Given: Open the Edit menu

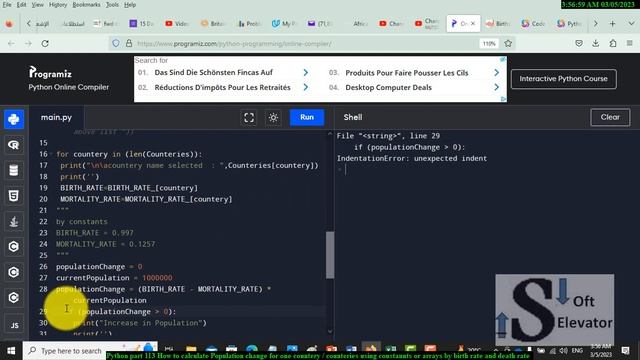Looking at the screenshot, I should (21, 5).
